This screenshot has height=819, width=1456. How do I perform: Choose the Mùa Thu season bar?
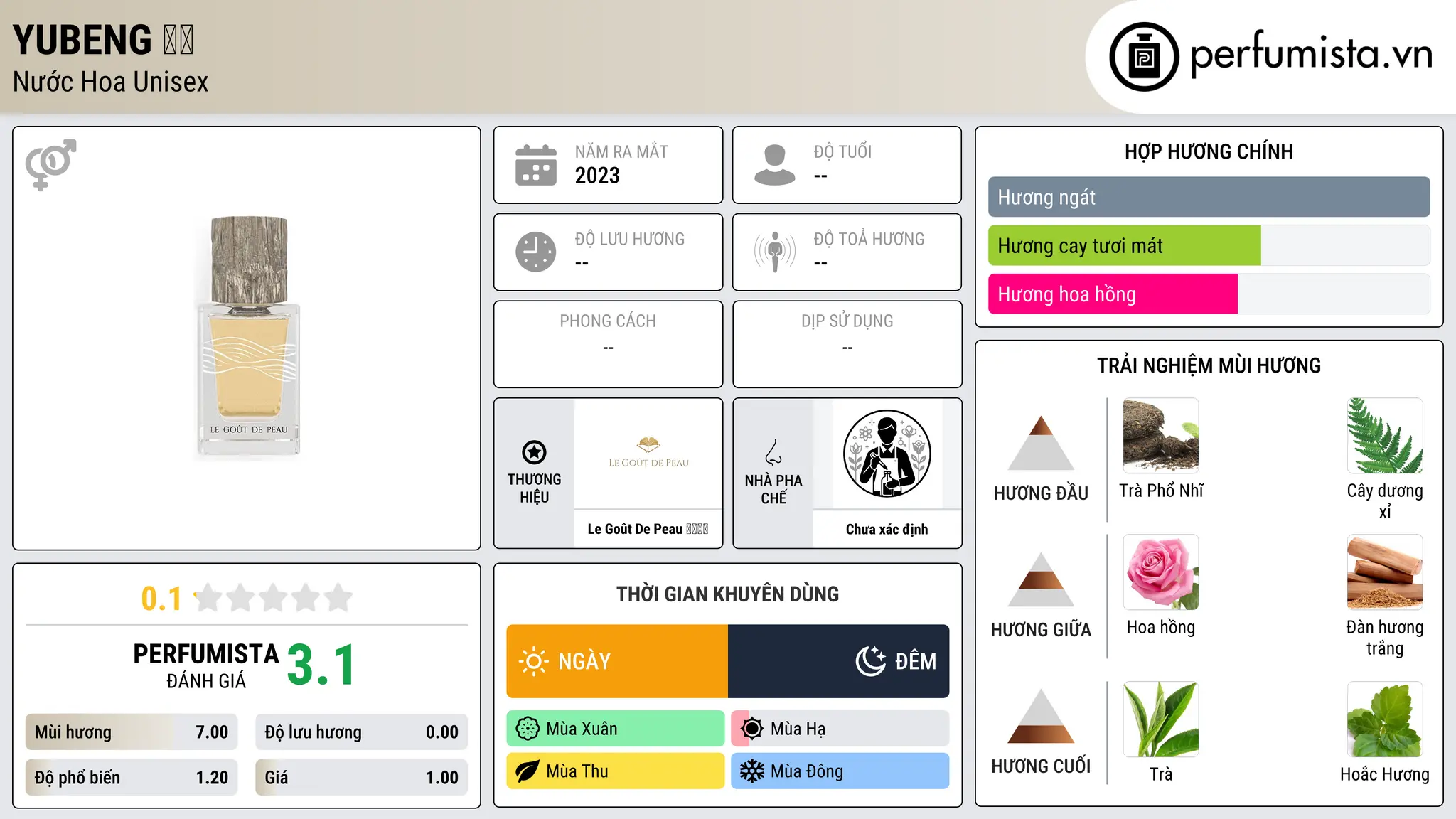pos(616,771)
